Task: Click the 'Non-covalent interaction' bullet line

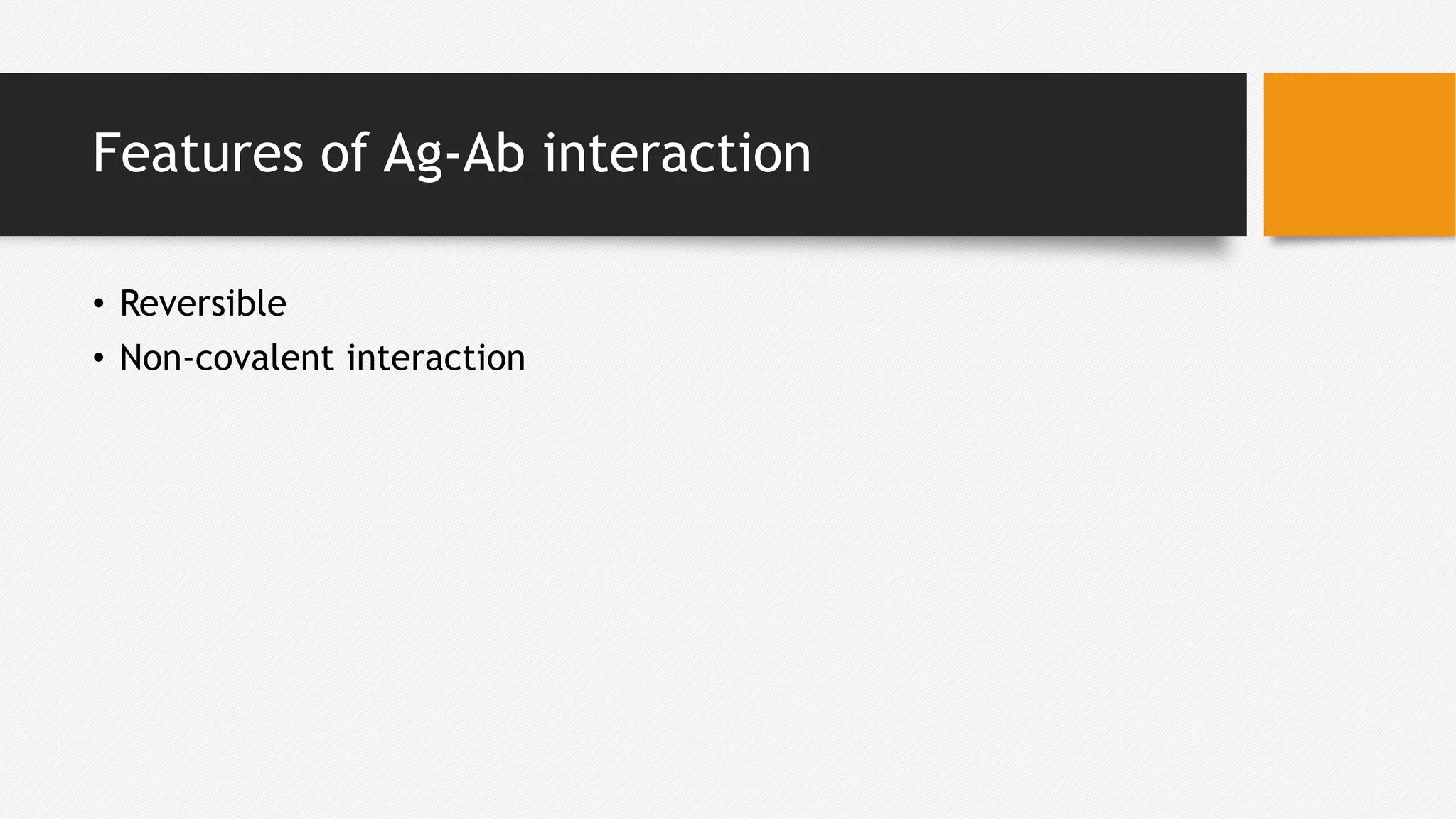Action: coord(322,358)
